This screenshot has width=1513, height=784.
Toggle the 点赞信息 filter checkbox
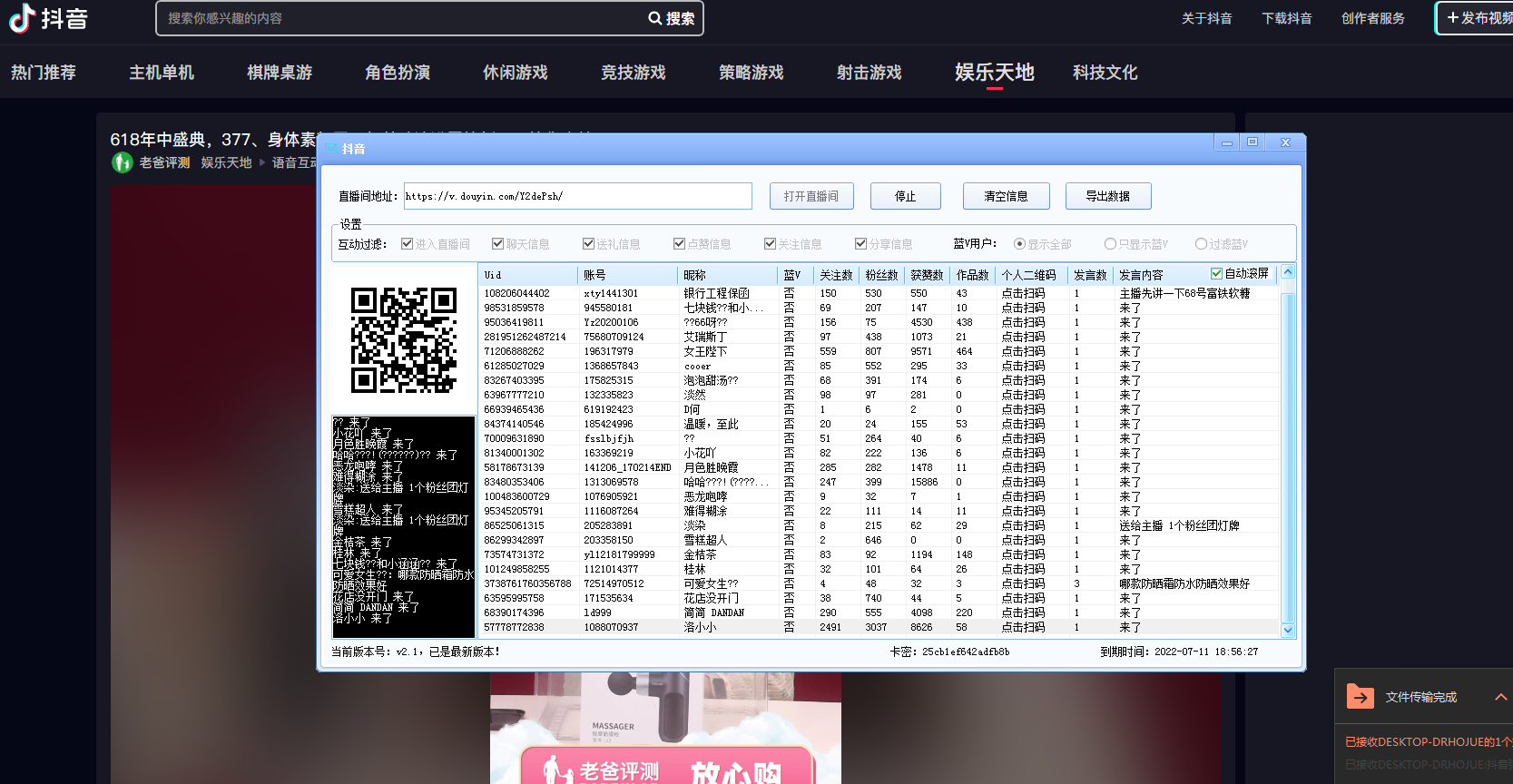coord(680,244)
